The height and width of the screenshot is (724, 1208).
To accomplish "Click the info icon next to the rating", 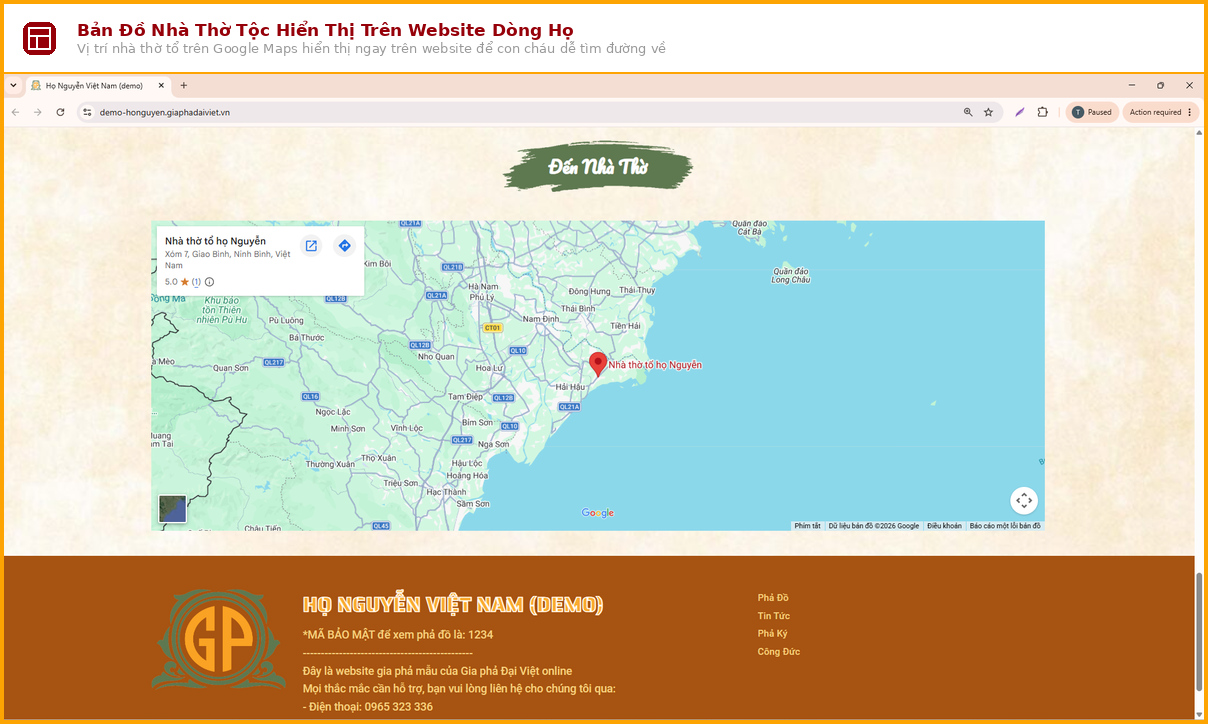I will click(209, 282).
